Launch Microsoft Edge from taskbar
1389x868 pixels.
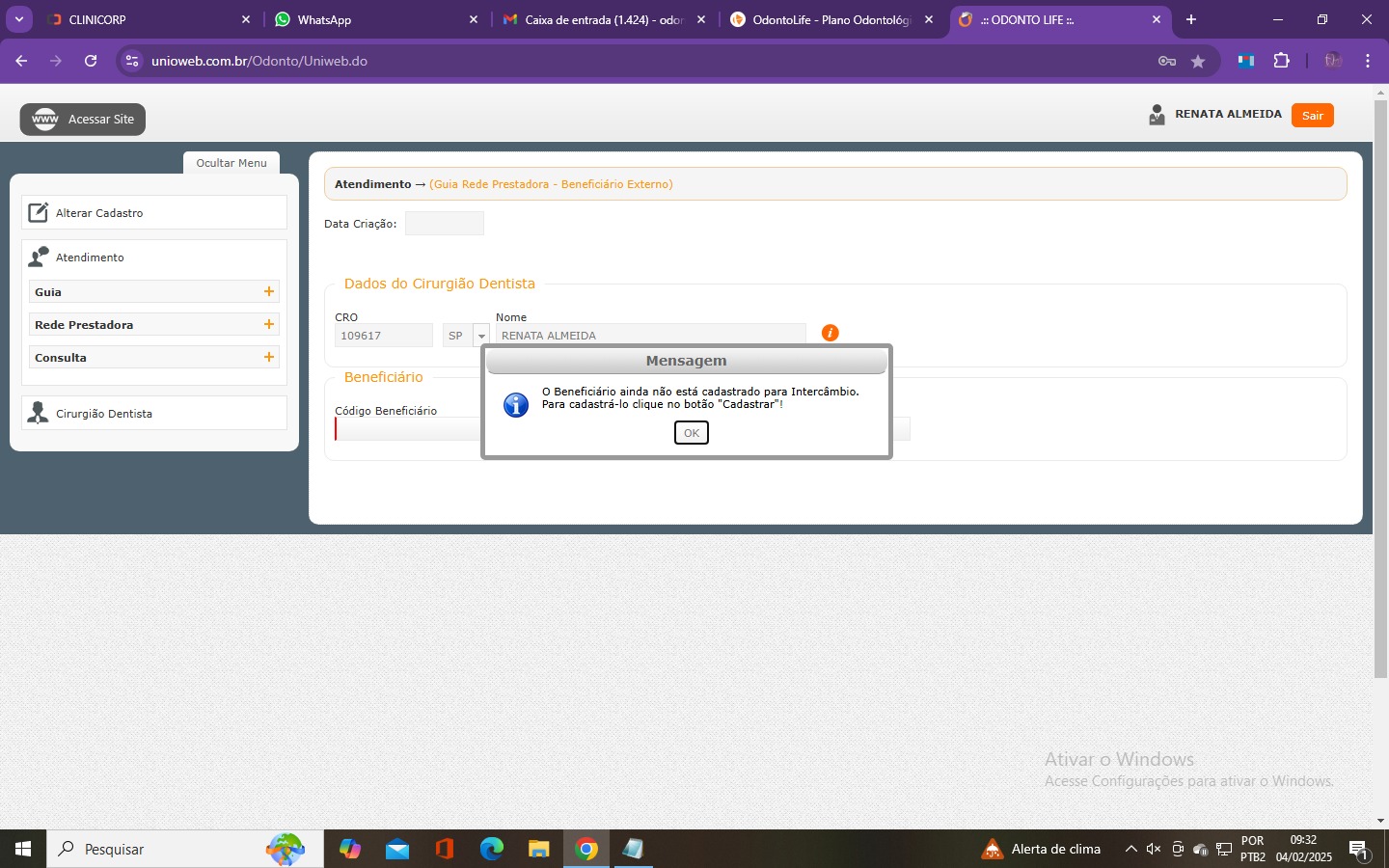click(x=492, y=849)
